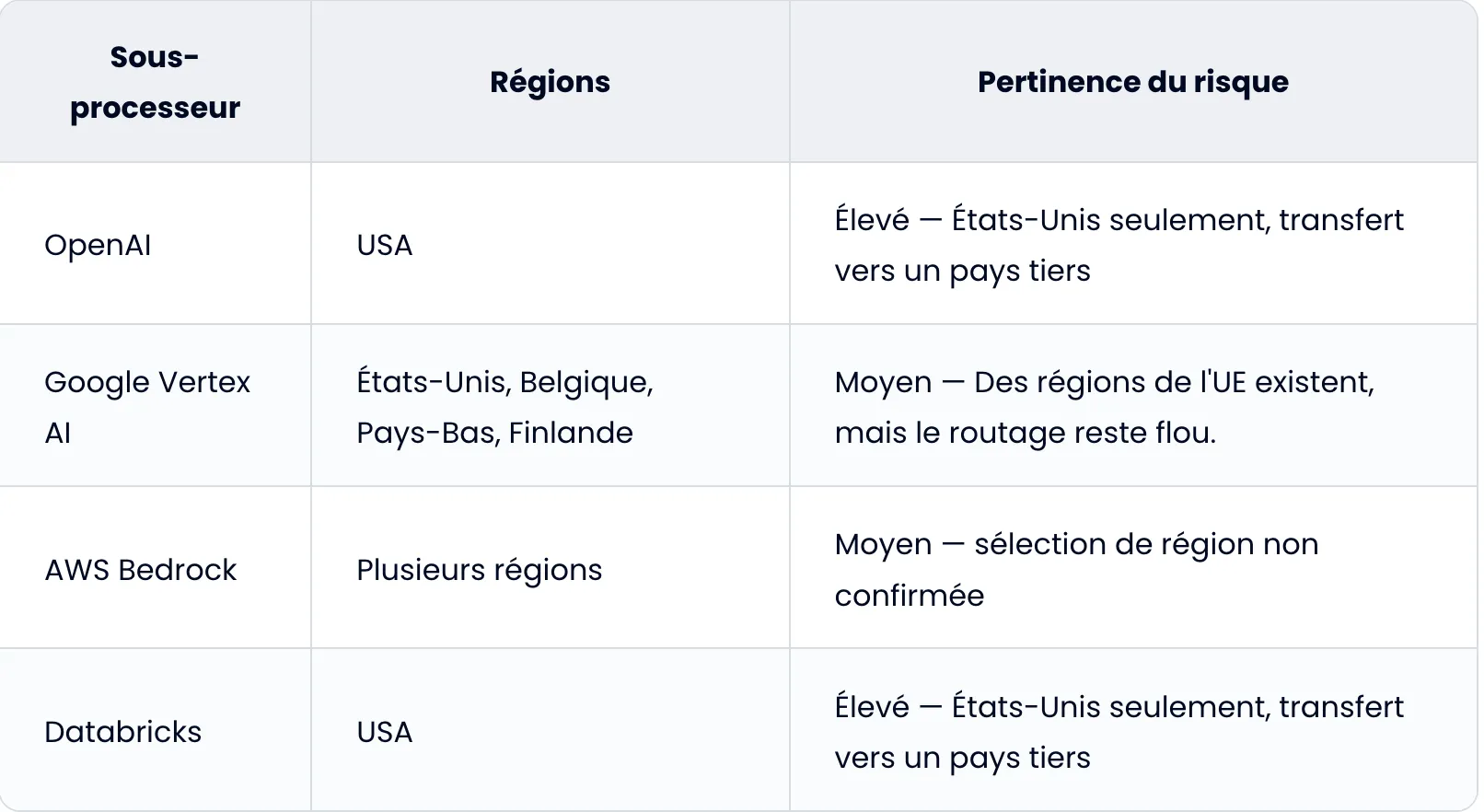
Task: Click 'vers un pays tiers' in Databricks row
Action: click(962, 758)
